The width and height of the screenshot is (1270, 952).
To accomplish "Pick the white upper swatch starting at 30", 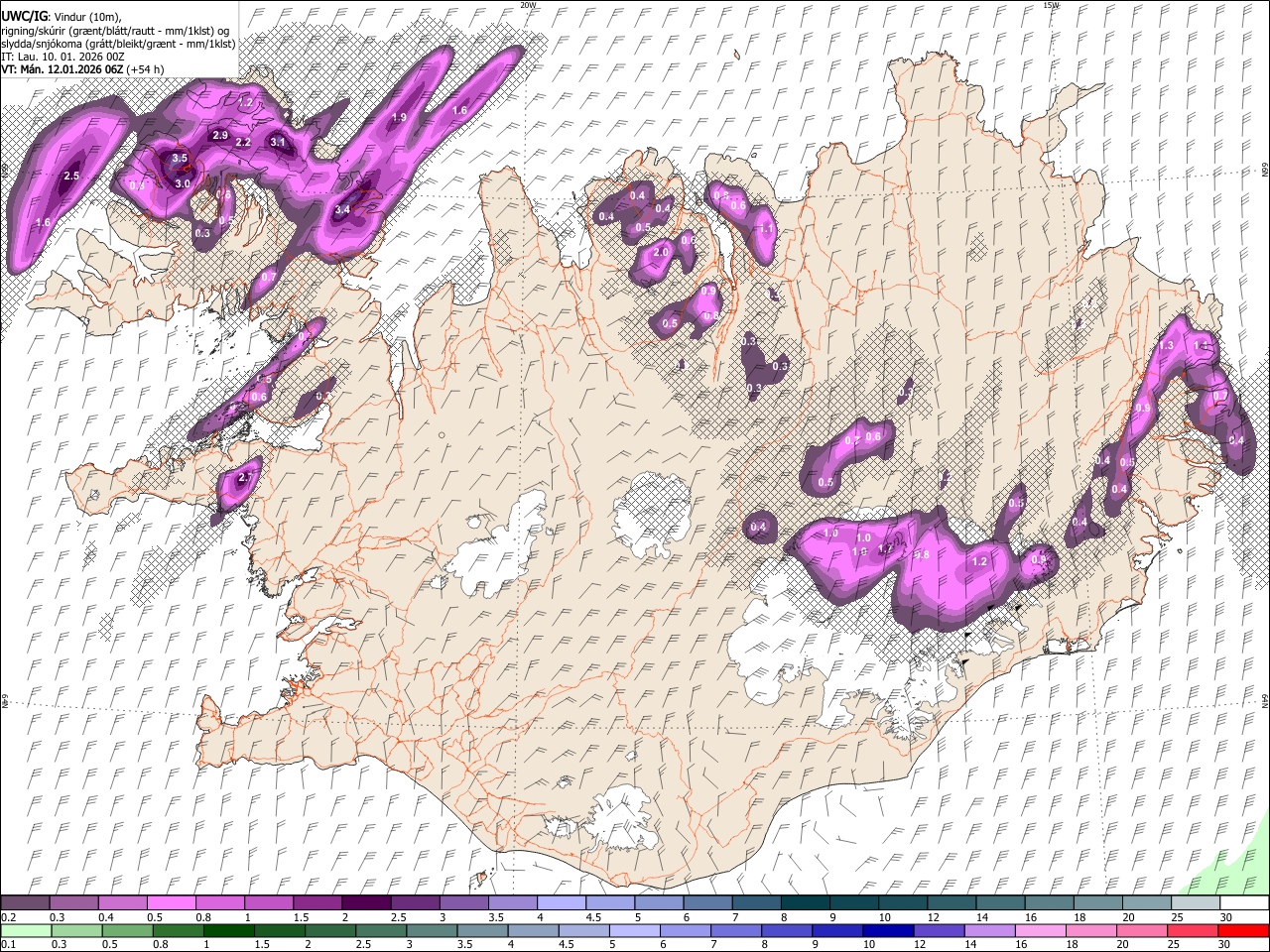I will pos(1244,903).
